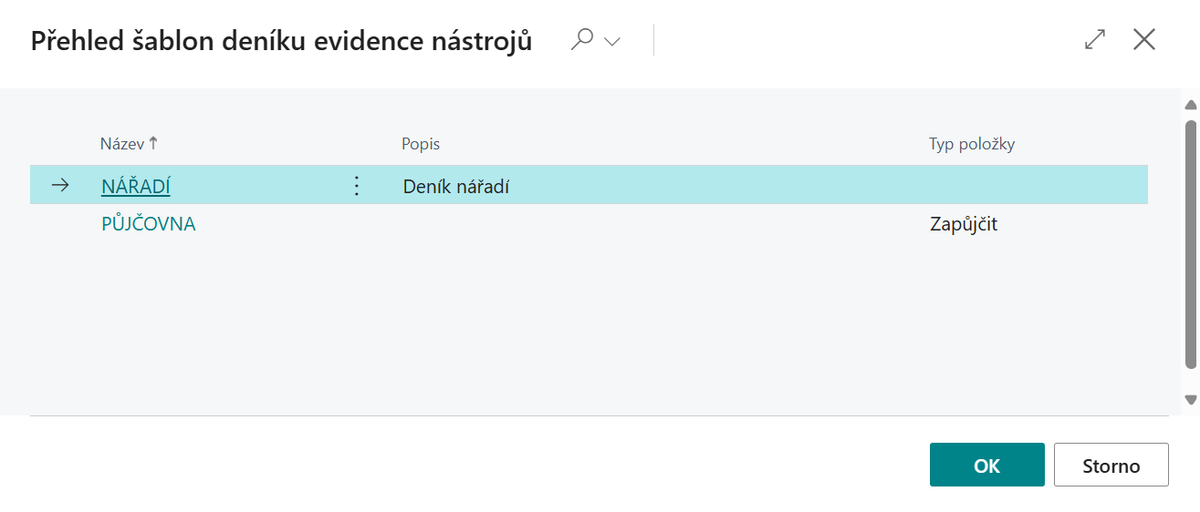Click the search magnifier icon
This screenshot has height=512, width=1200.
click(582, 40)
